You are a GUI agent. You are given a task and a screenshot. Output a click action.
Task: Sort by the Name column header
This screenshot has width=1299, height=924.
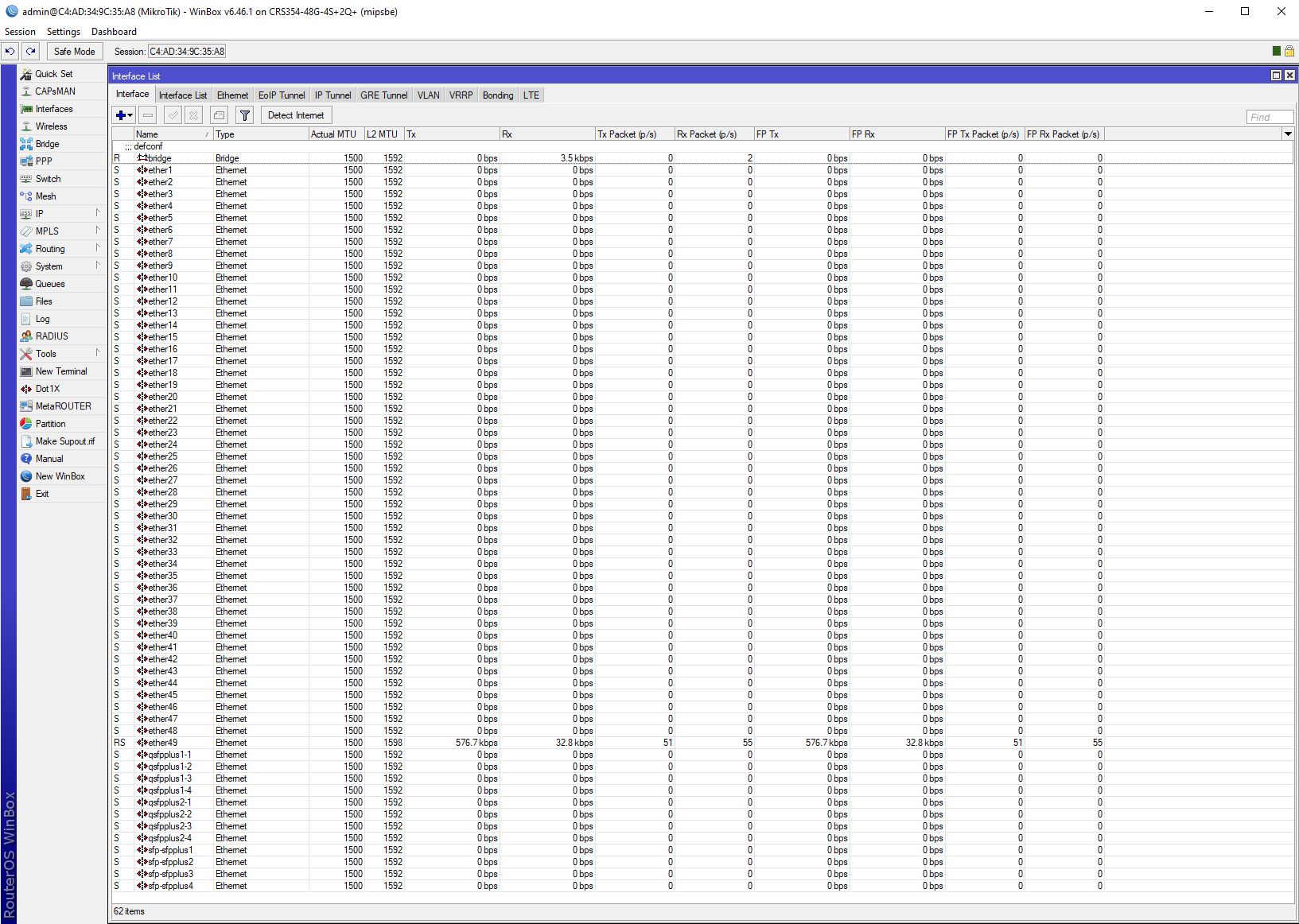(x=173, y=134)
